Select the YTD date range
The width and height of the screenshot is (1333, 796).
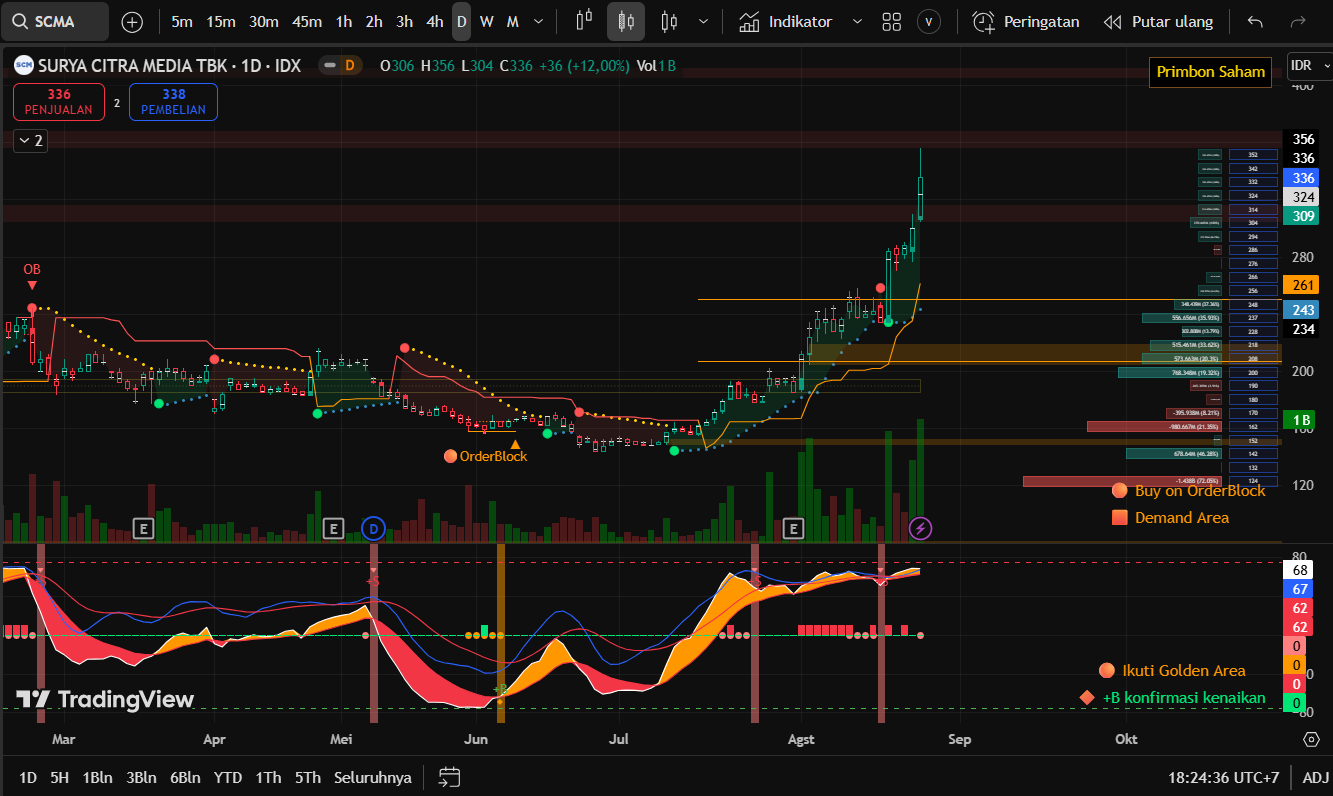pos(228,777)
